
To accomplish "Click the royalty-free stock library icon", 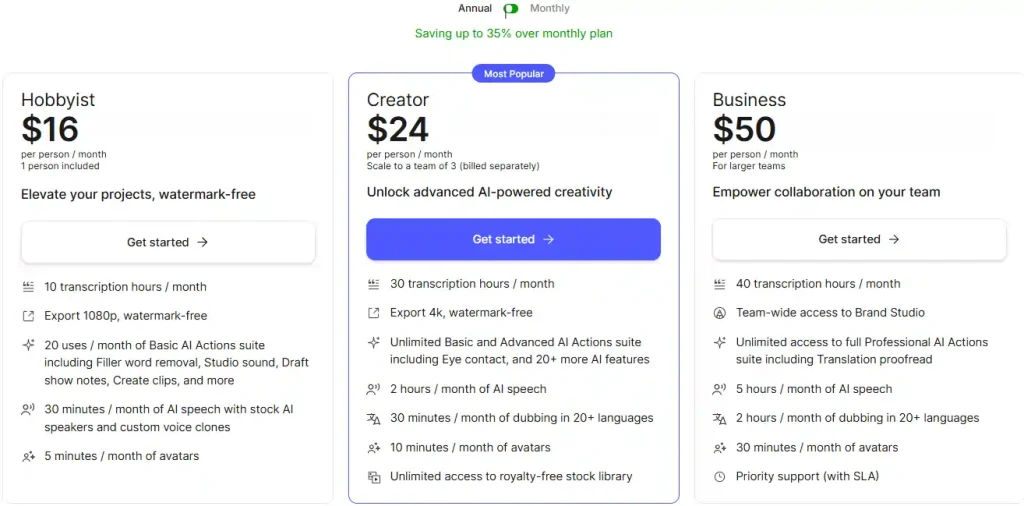I will [x=374, y=477].
